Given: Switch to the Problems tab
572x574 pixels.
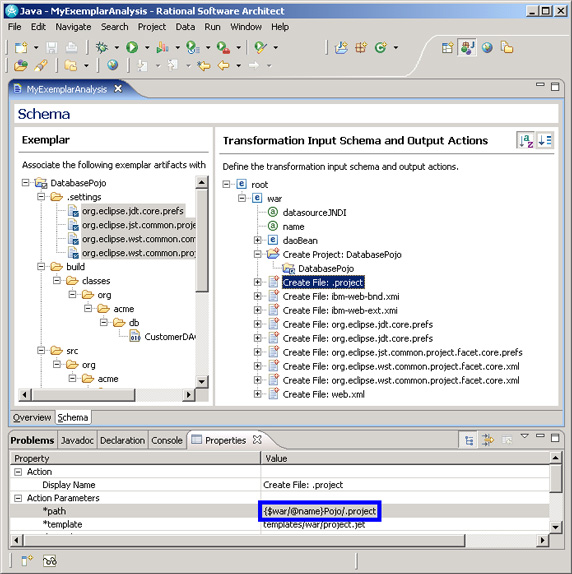Looking at the screenshot, I should click(x=32, y=440).
